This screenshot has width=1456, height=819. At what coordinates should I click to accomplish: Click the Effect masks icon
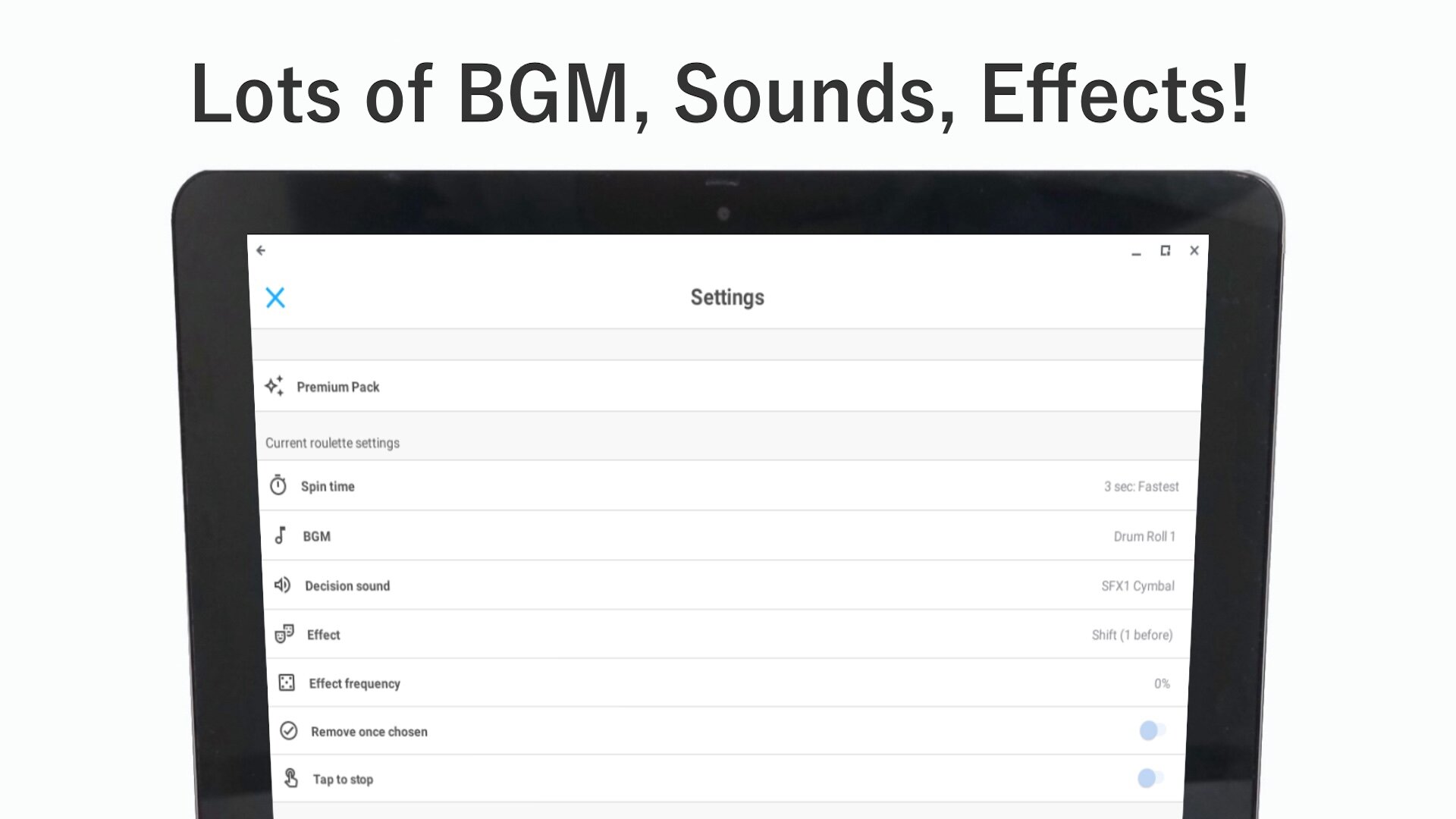[x=284, y=634]
